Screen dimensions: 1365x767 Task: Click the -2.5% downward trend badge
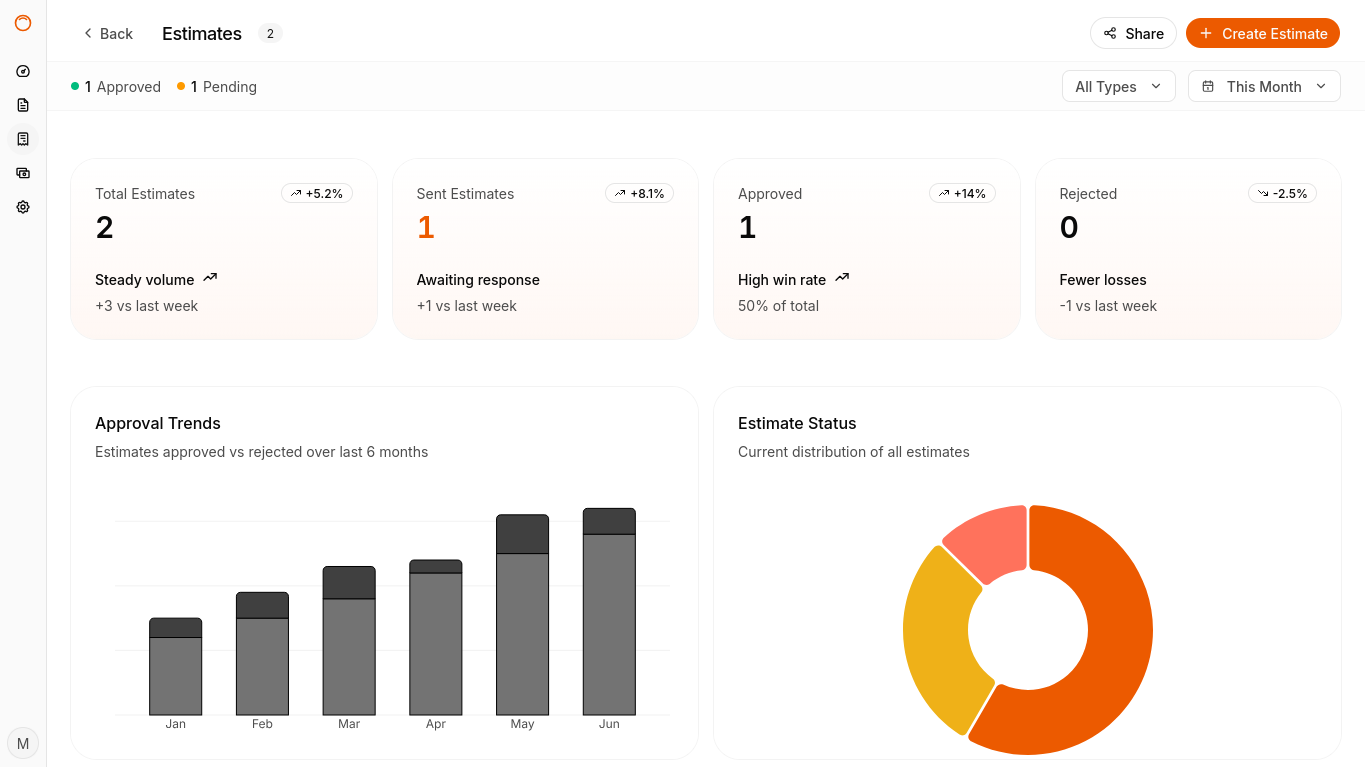[1283, 193]
